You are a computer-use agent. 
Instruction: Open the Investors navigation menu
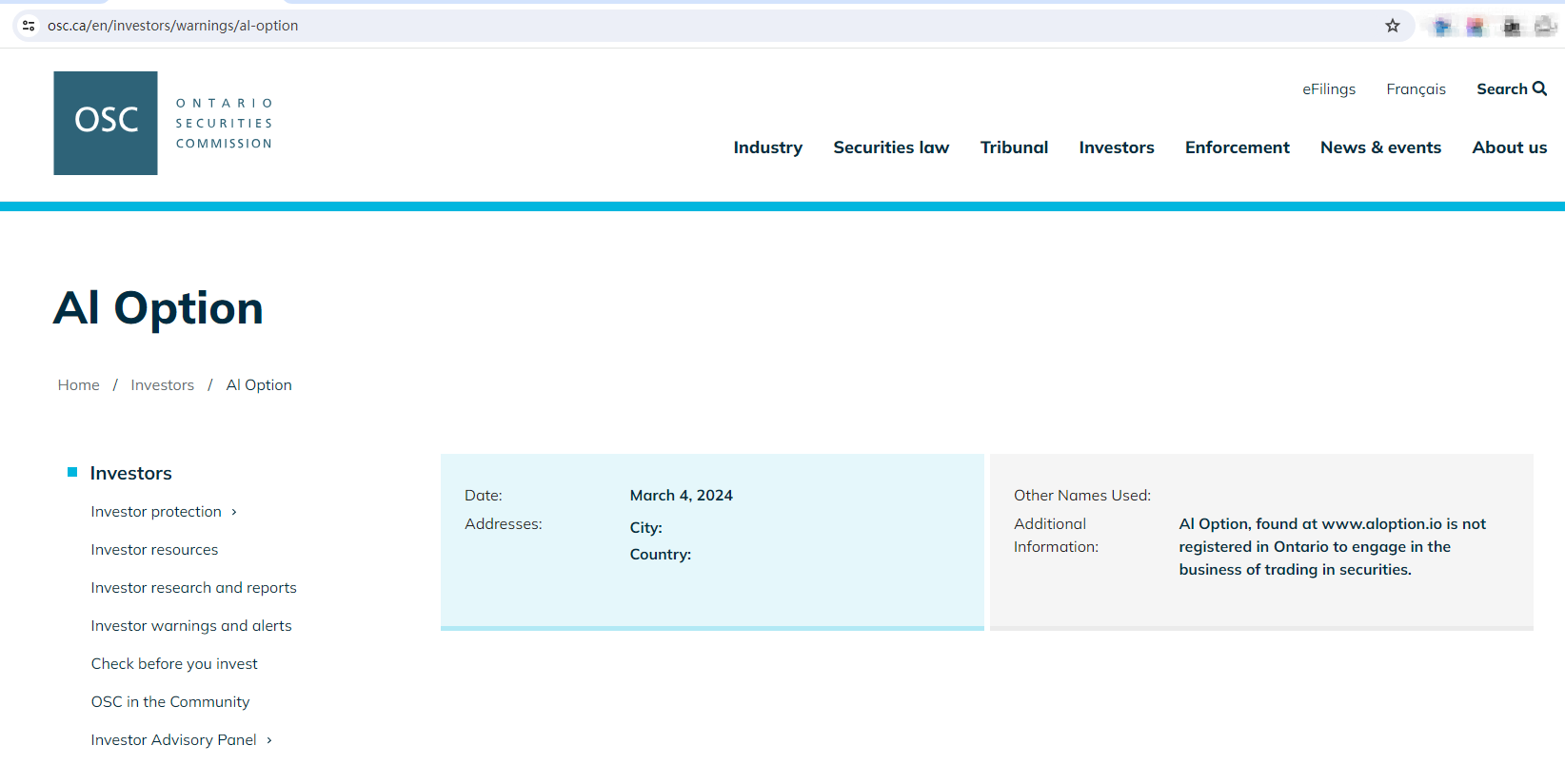pyautogui.click(x=1116, y=147)
